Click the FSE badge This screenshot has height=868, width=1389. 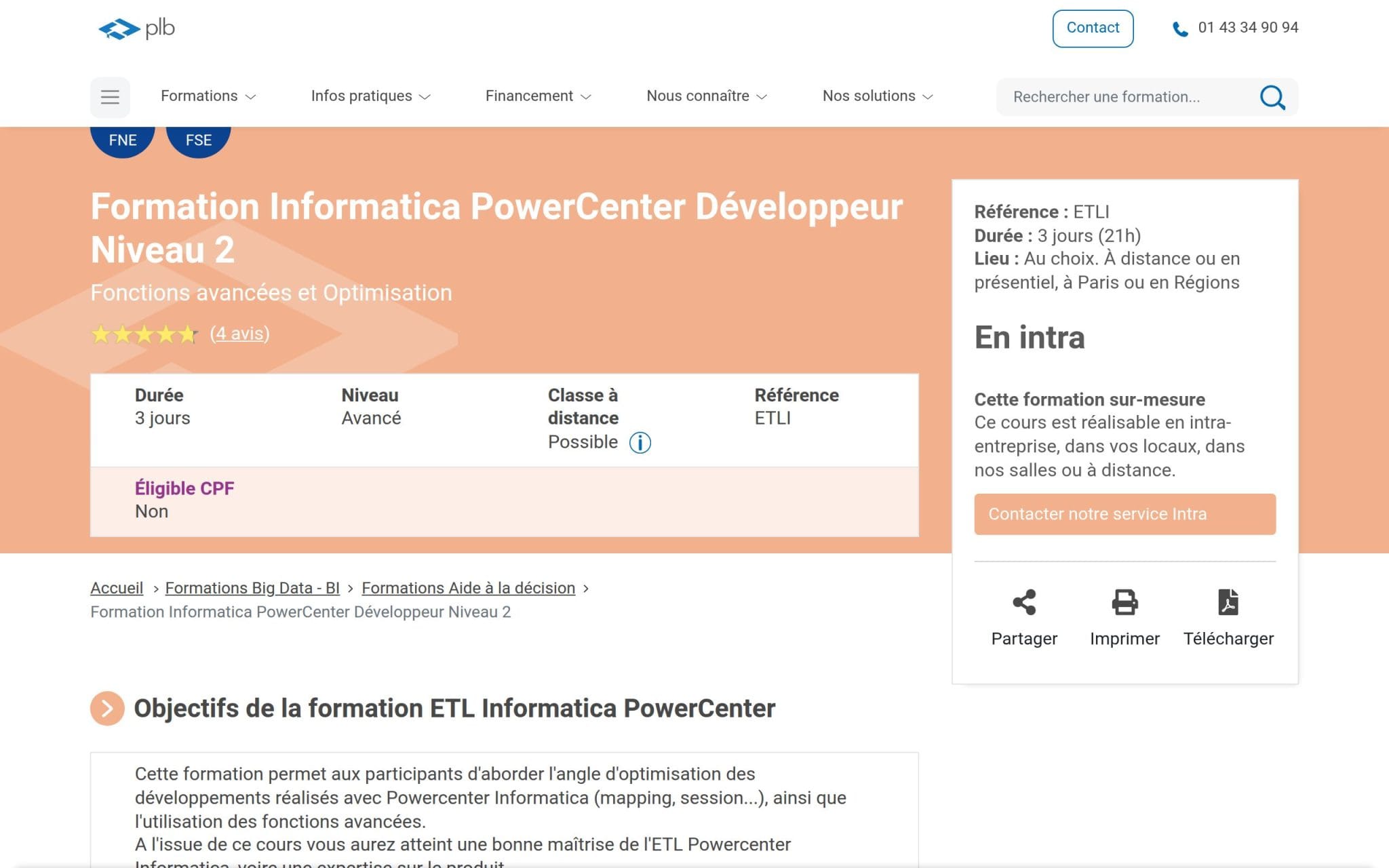tap(199, 140)
